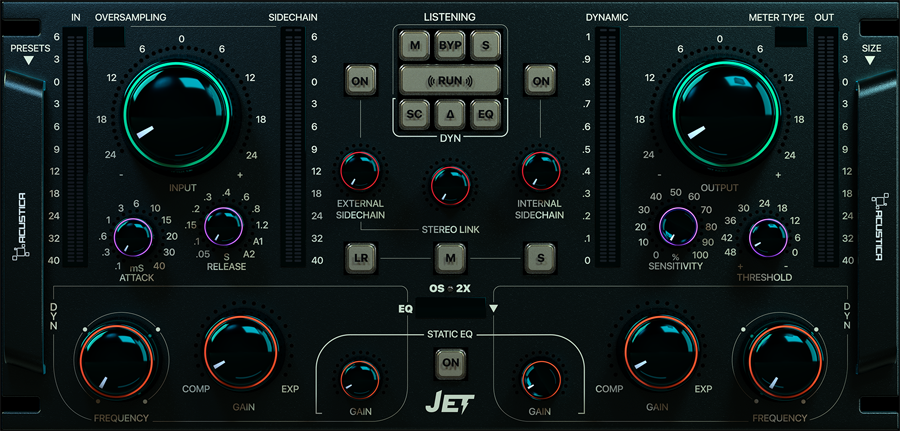Click the Sensitivity knob
The image size is (900, 431).
(x=678, y=227)
